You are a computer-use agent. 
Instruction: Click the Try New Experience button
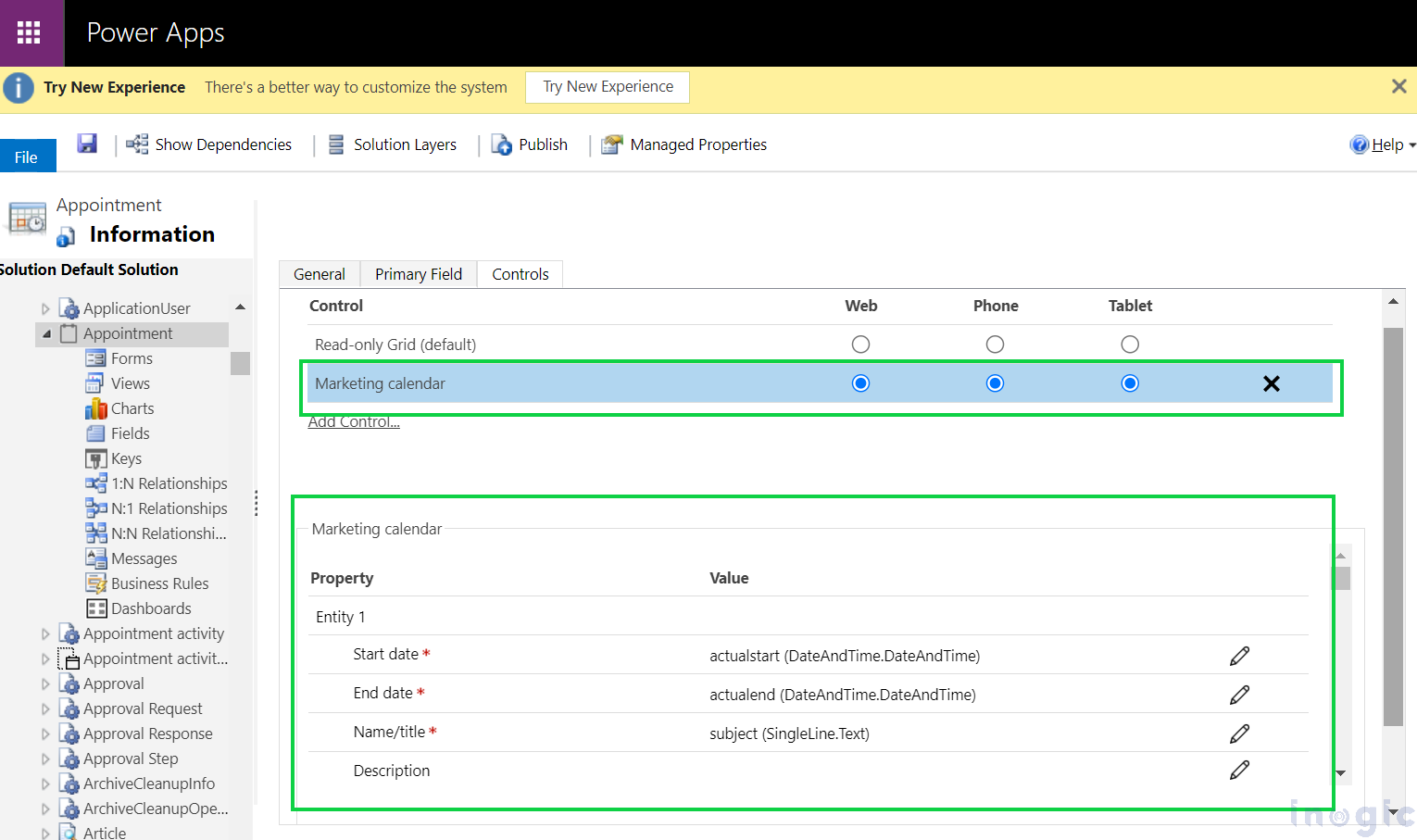coord(608,86)
